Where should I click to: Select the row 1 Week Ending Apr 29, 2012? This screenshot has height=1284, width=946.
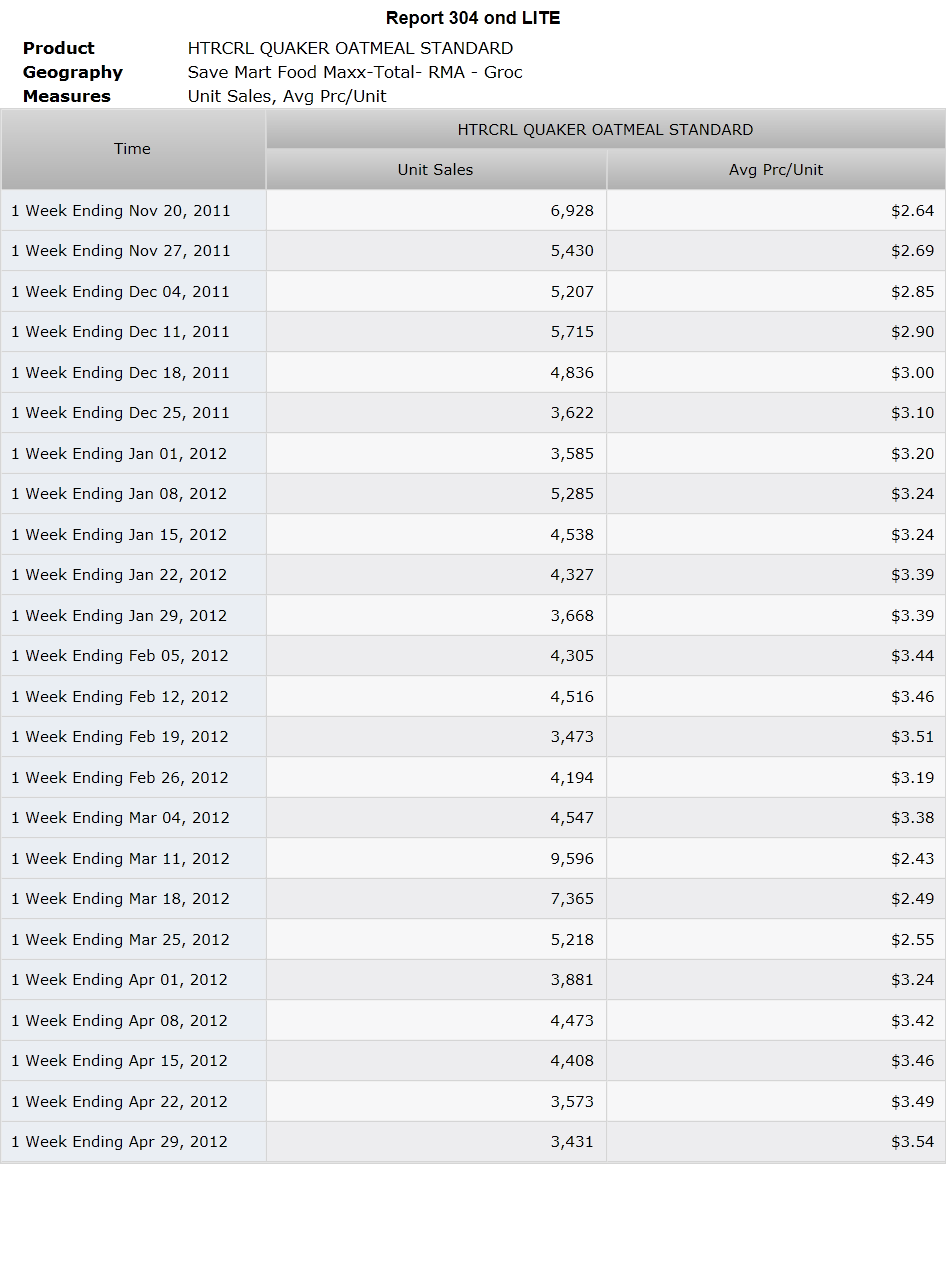(473, 1142)
